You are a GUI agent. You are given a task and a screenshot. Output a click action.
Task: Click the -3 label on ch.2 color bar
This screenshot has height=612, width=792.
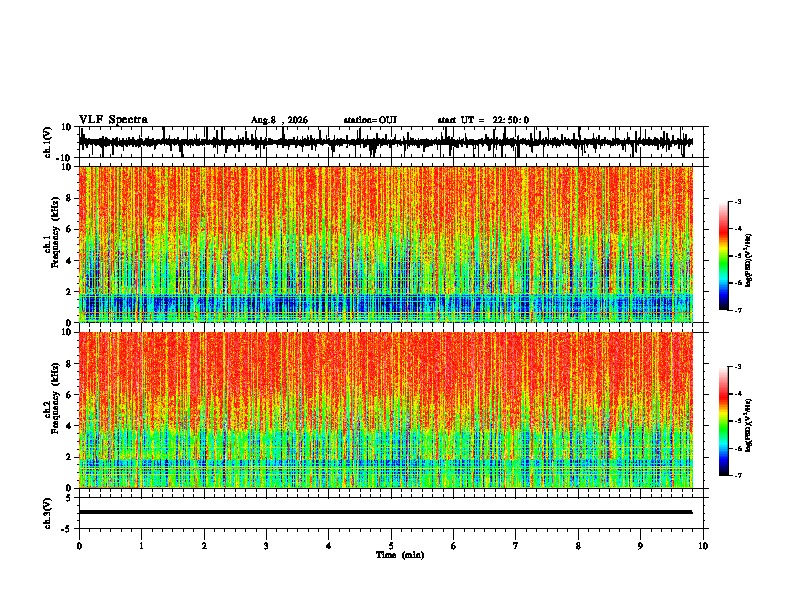[738, 367]
